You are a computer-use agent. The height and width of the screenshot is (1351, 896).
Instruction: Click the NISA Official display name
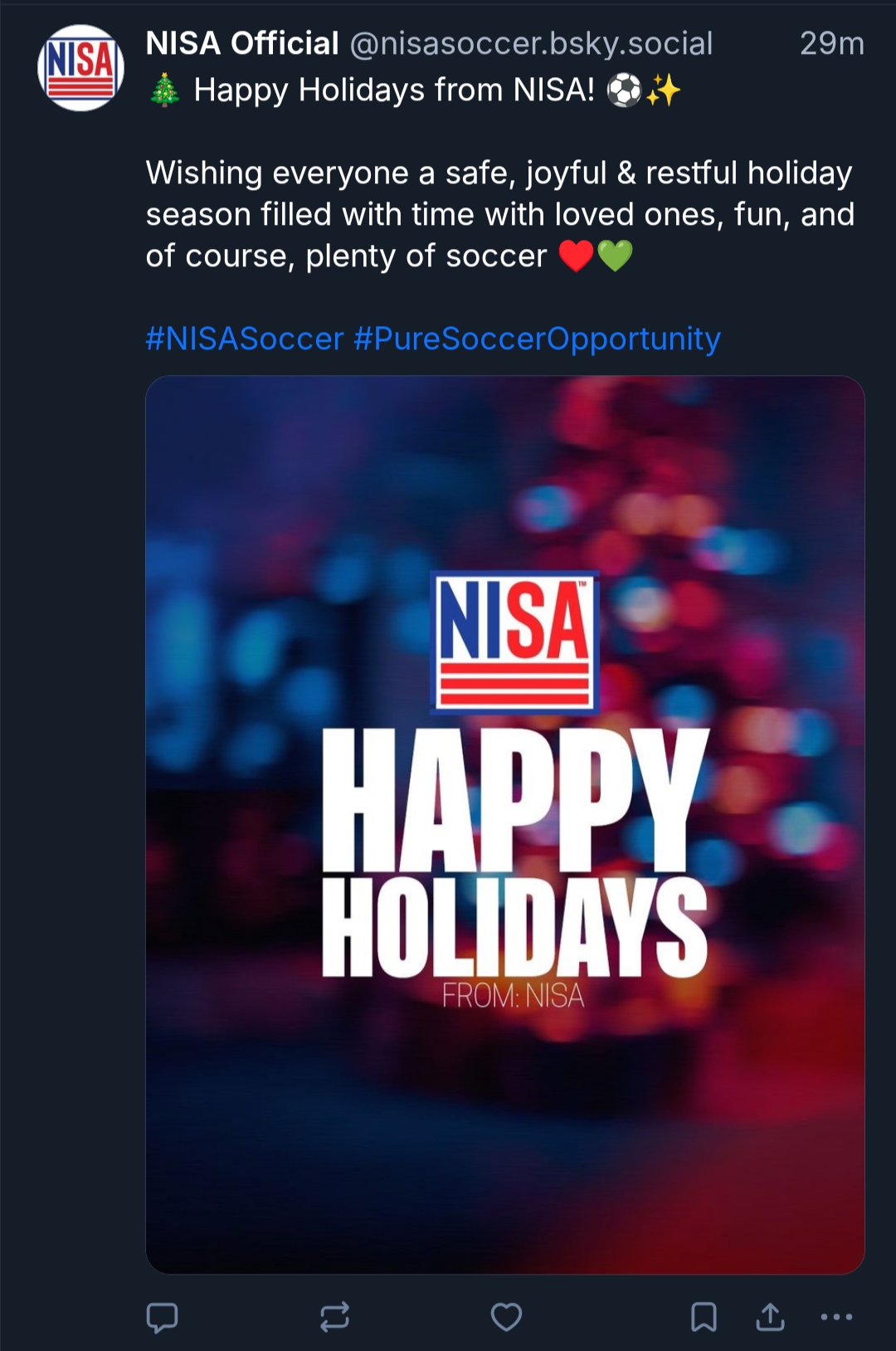pos(242,43)
